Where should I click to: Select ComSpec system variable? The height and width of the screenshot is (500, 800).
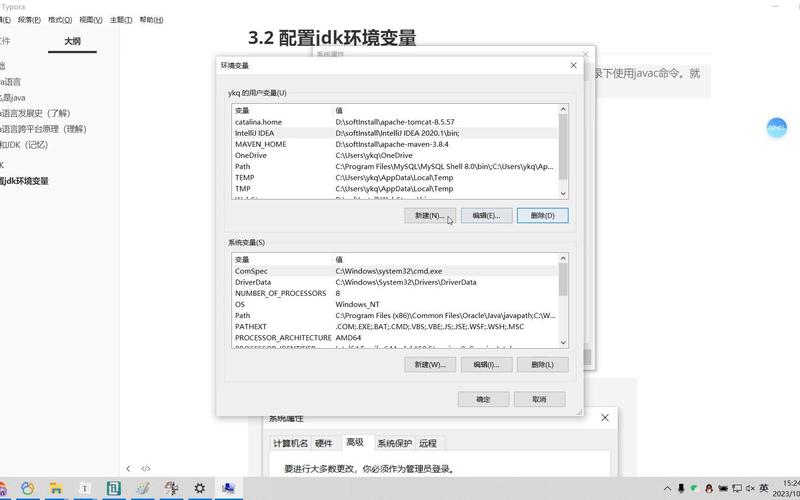click(x=395, y=271)
